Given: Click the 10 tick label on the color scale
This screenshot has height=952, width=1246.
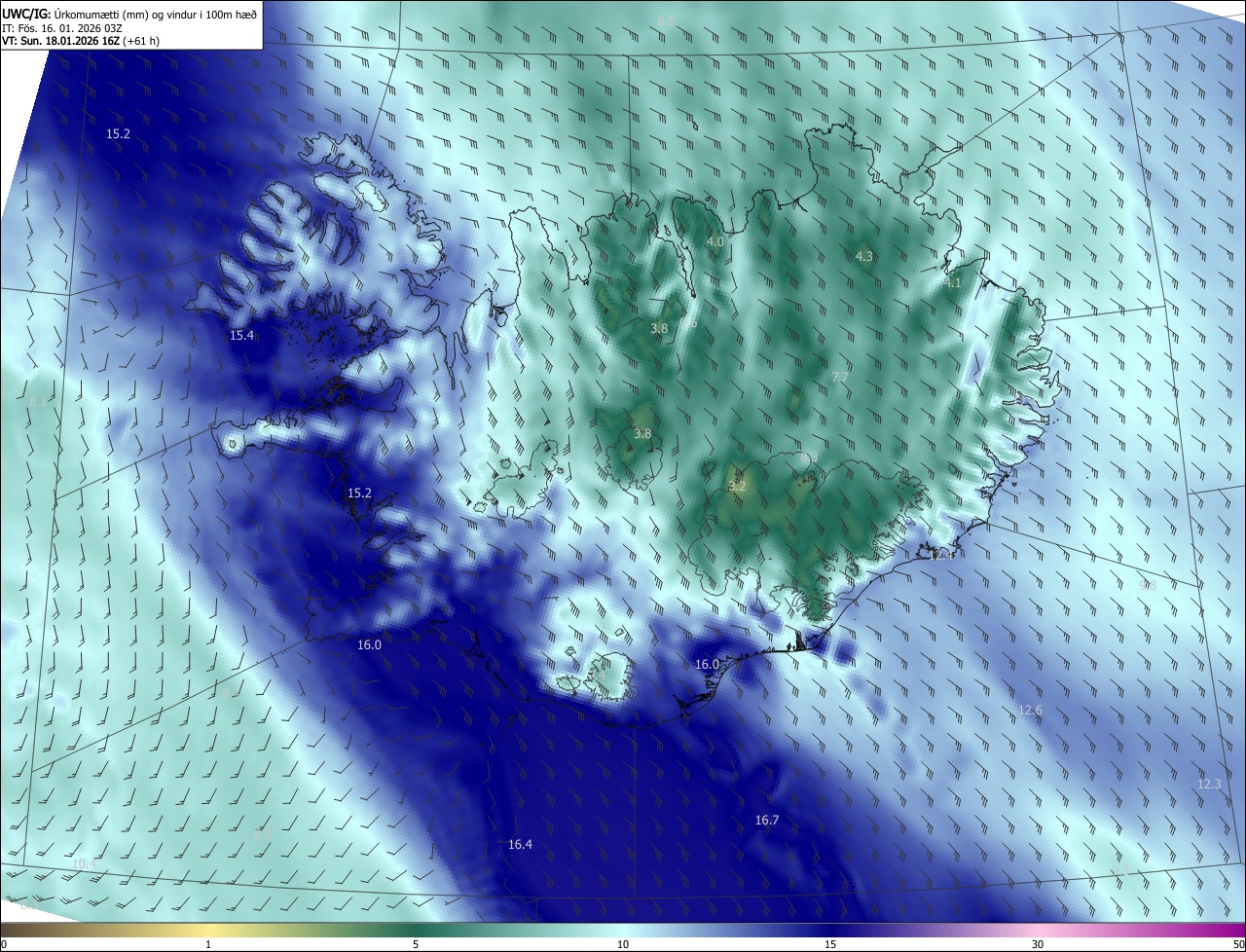Looking at the screenshot, I should click(x=623, y=944).
